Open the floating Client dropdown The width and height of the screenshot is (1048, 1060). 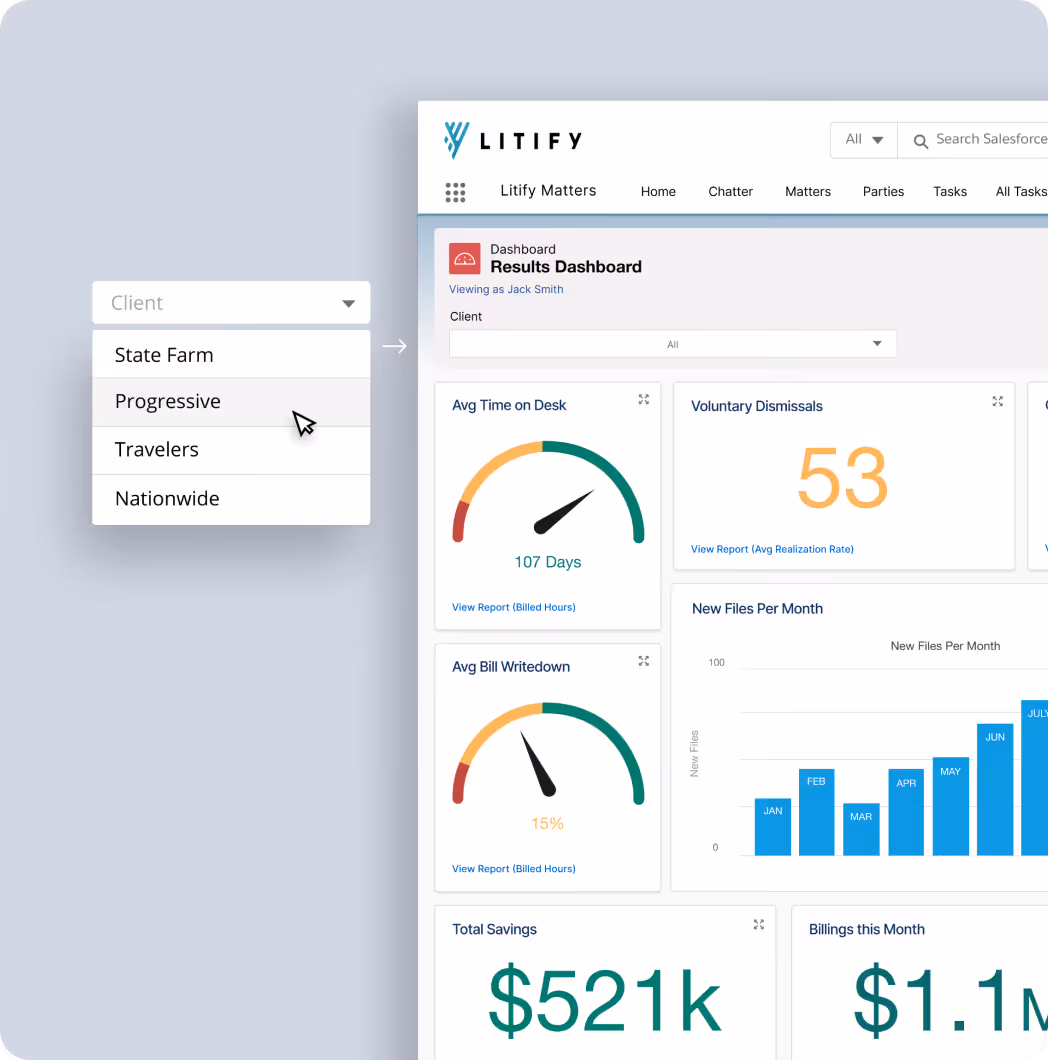(231, 303)
